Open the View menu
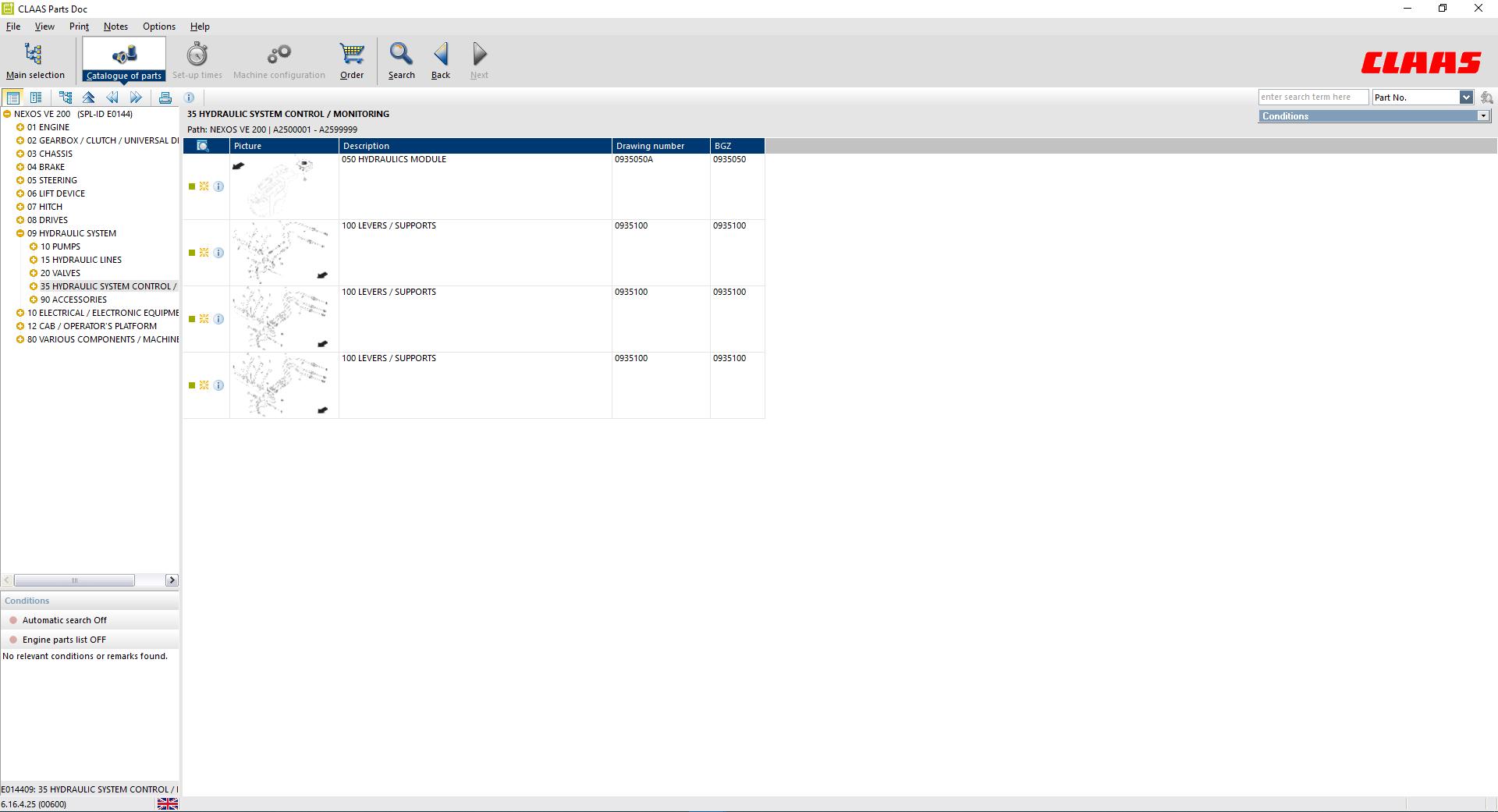Image resolution: width=1498 pixels, height=812 pixels. [x=44, y=27]
